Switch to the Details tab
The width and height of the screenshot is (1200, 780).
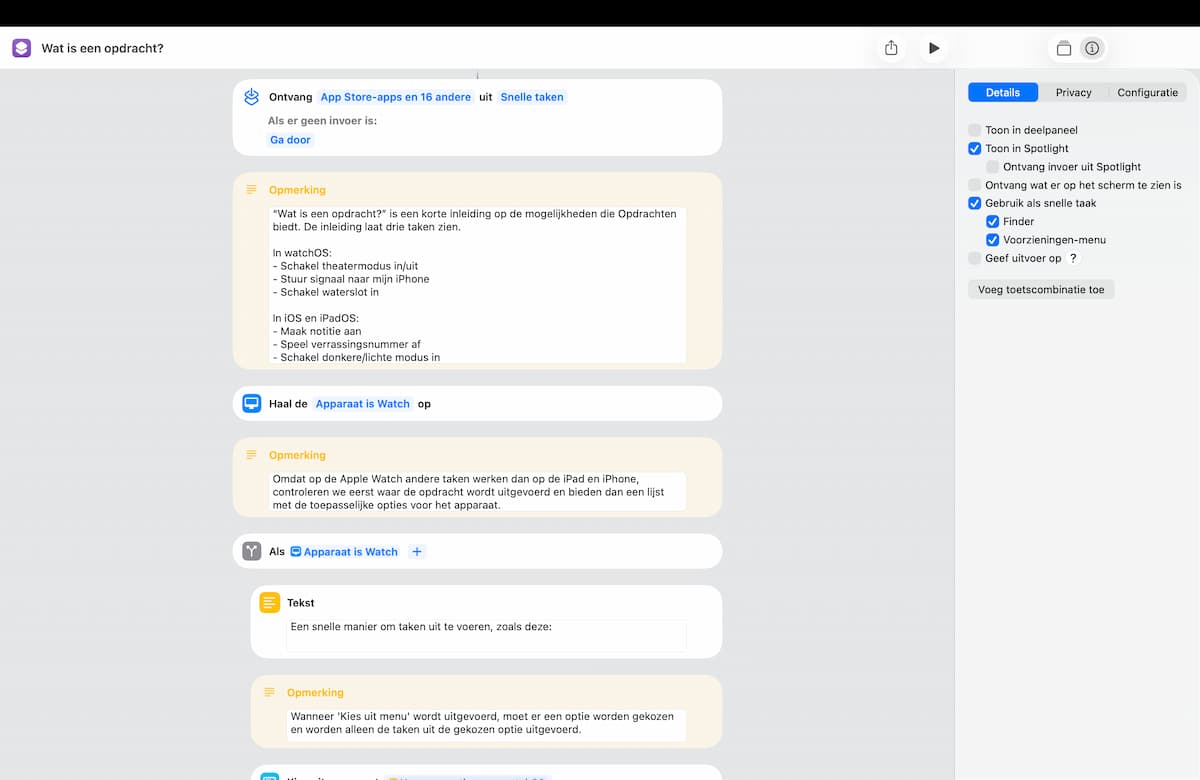point(1003,92)
